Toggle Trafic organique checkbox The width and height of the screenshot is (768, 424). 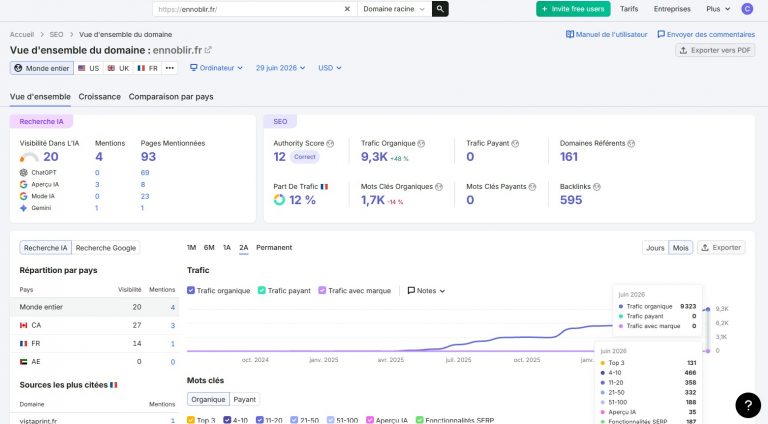point(191,290)
